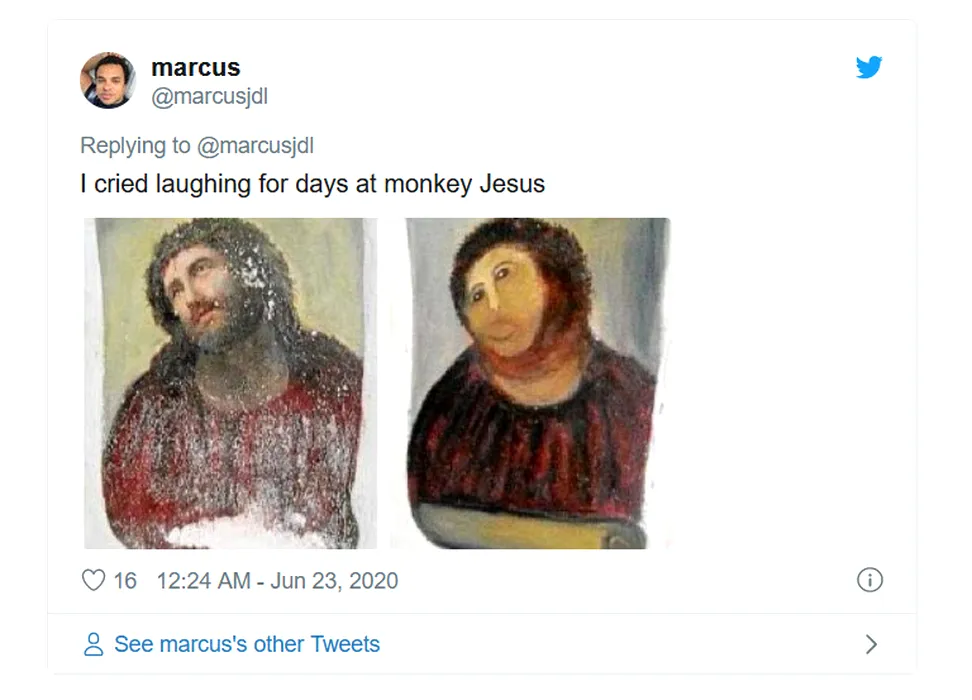Click @marcusjdl in the Replying to line

255,145
